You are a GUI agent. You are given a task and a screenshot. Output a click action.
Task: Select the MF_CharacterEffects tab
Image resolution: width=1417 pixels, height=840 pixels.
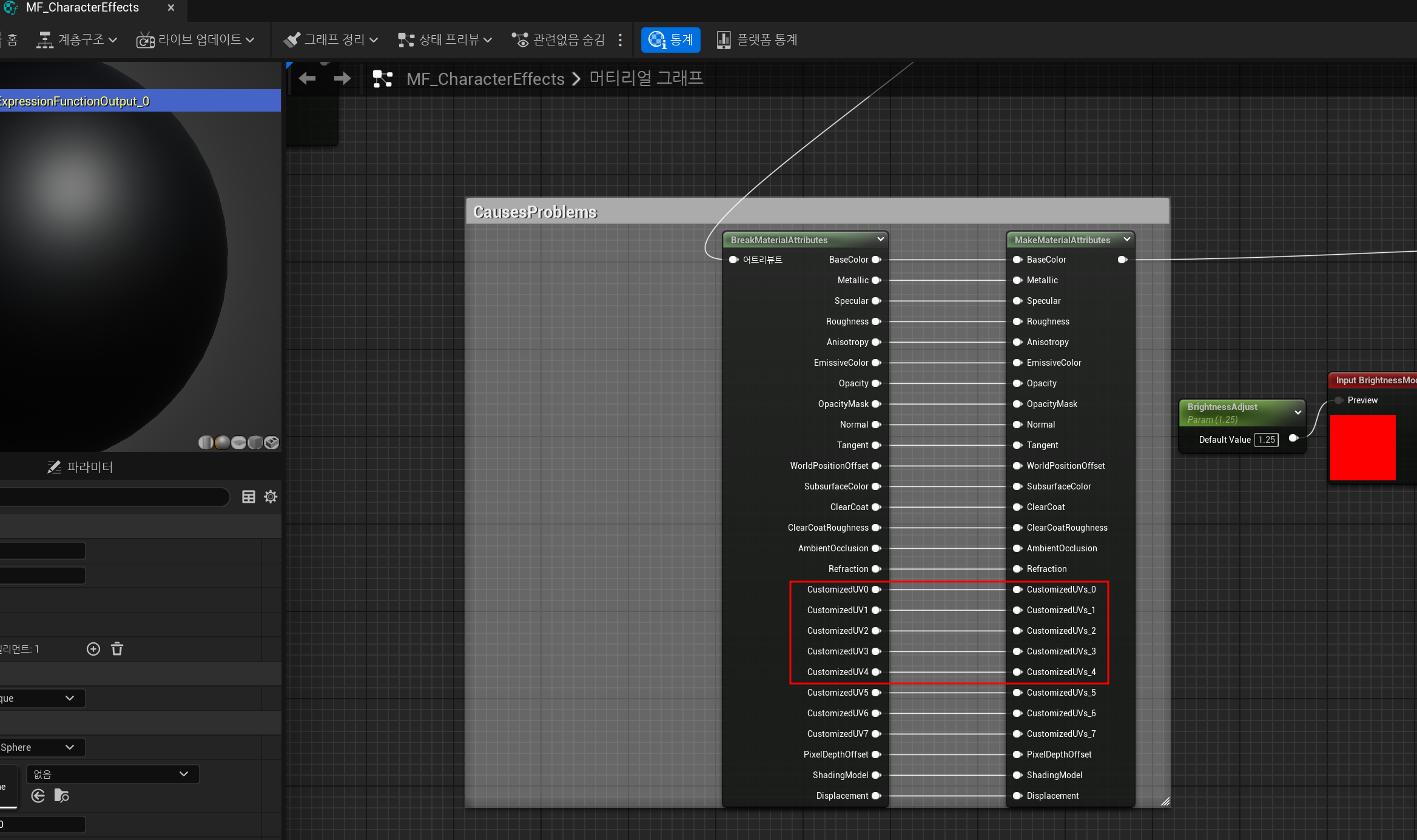tap(82, 8)
